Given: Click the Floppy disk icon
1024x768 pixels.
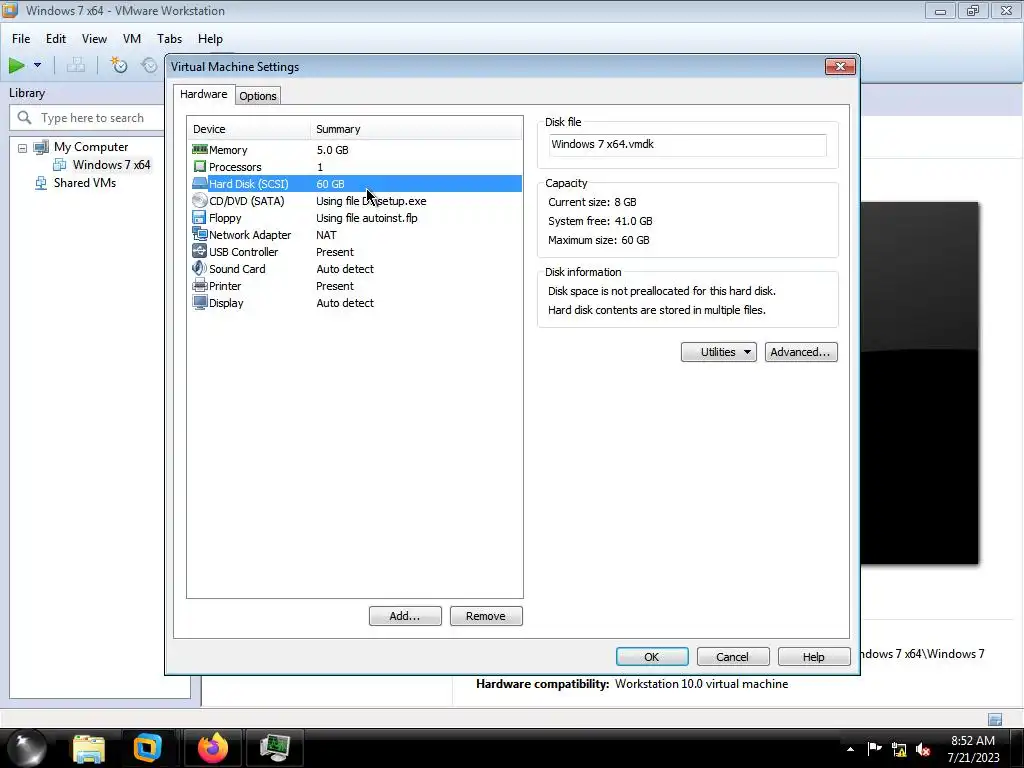Looking at the screenshot, I should coord(200,217).
